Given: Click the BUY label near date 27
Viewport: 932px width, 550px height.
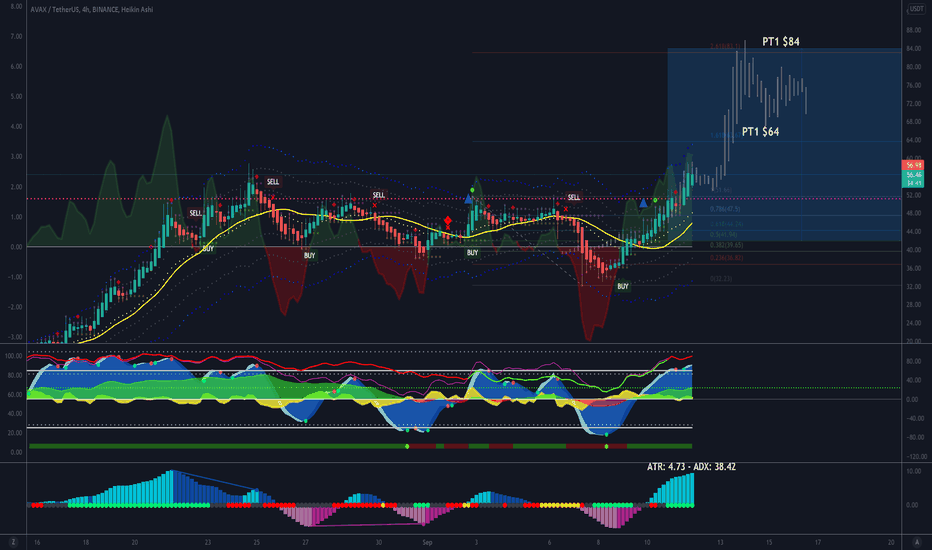Looking at the screenshot, I should [x=310, y=256].
